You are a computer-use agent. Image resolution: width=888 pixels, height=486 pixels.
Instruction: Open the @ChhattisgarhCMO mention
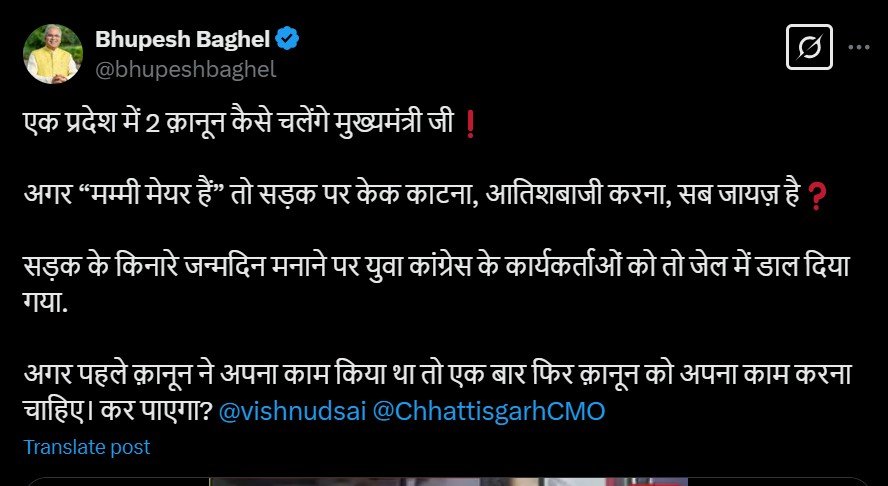489,411
